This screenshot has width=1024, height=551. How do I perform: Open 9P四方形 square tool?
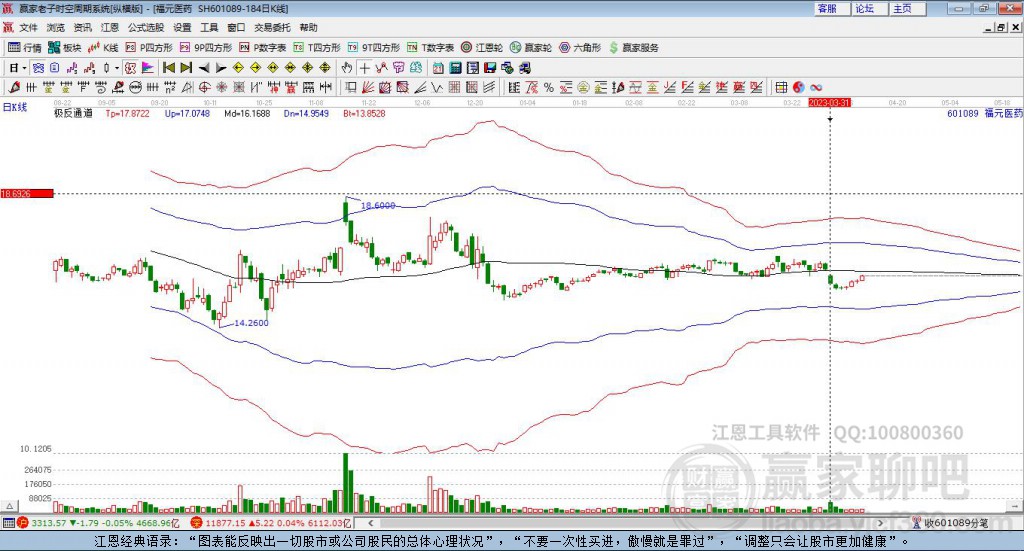(206, 48)
